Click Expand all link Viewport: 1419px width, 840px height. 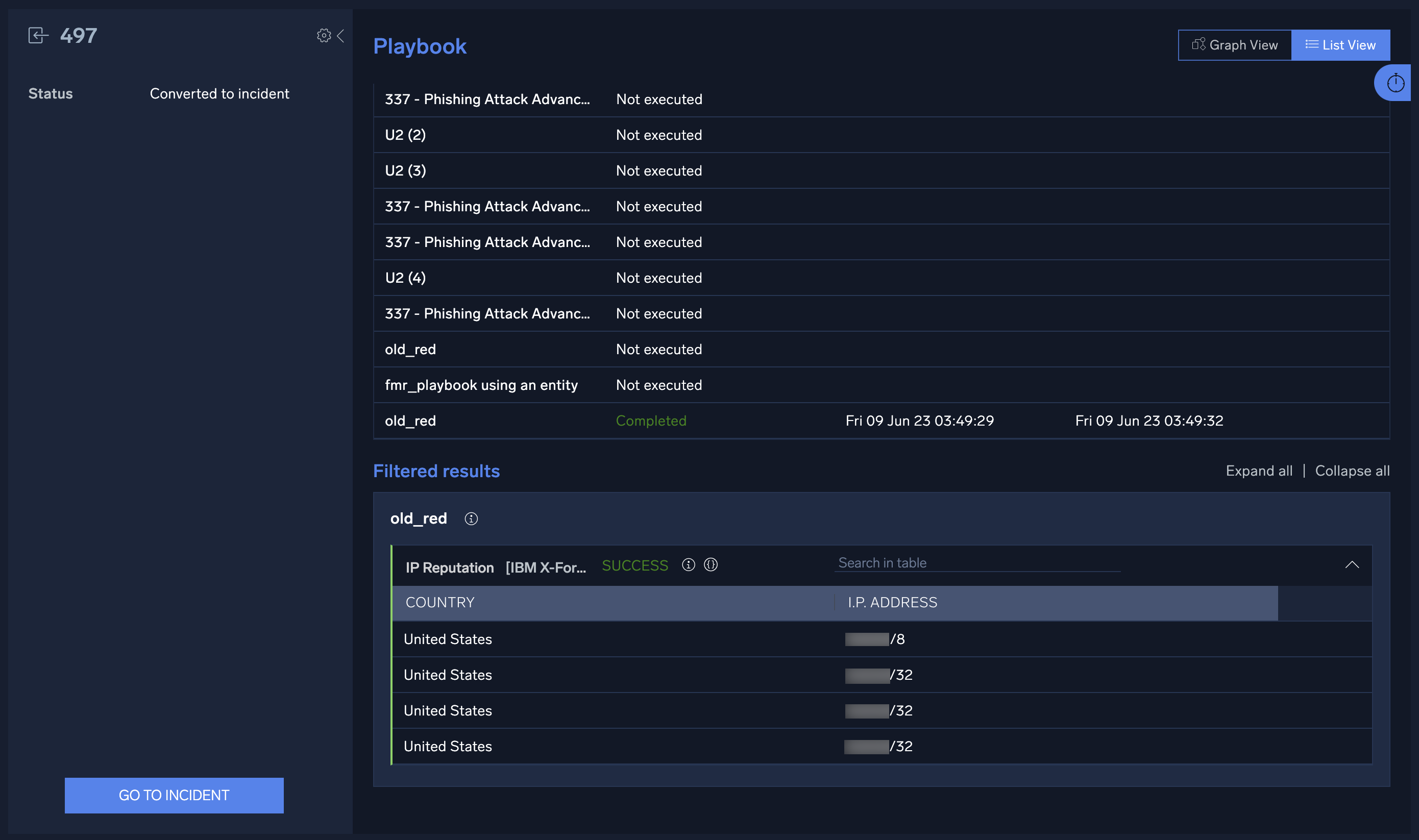click(x=1259, y=471)
